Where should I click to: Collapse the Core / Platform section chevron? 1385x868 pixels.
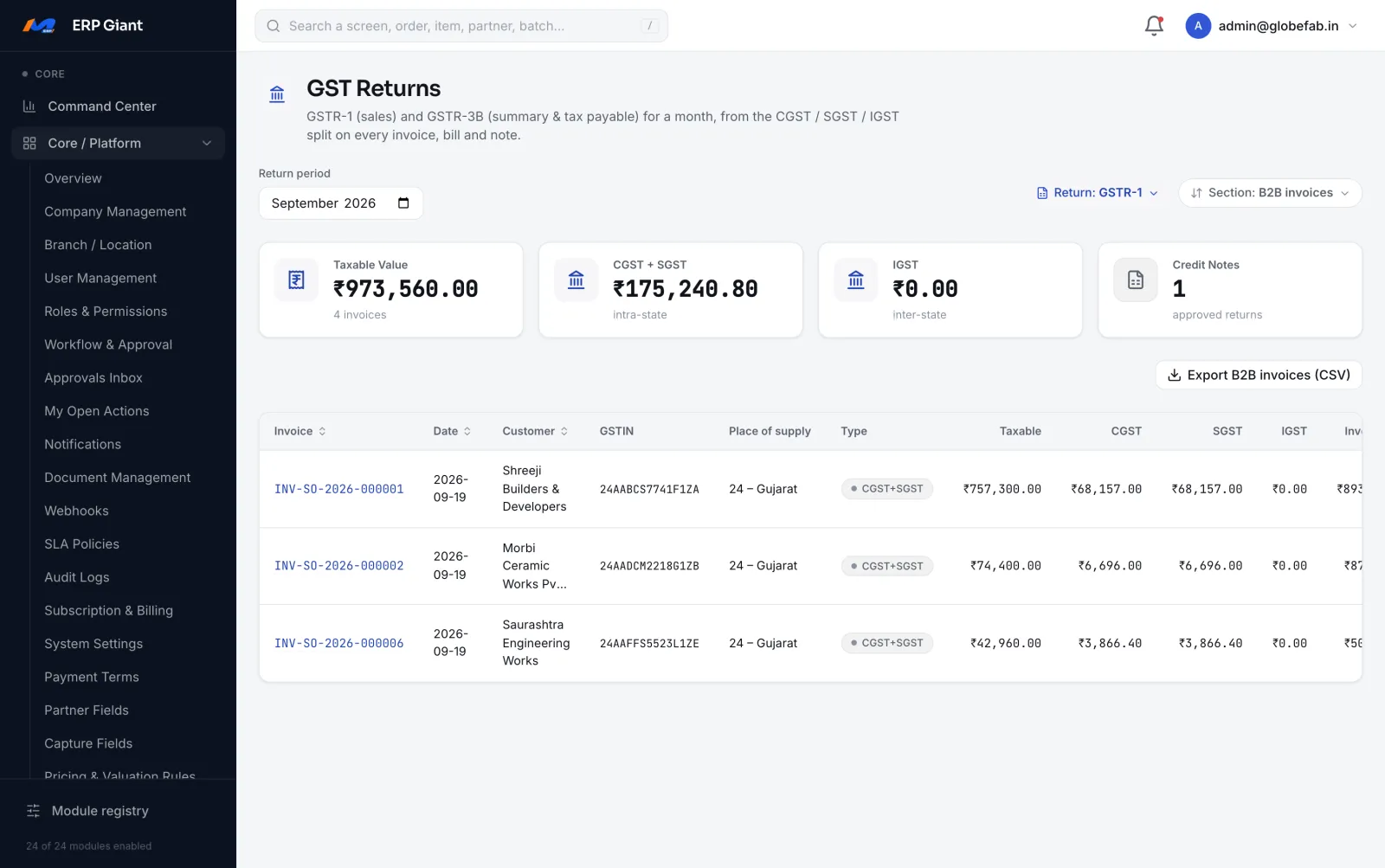pos(207,143)
